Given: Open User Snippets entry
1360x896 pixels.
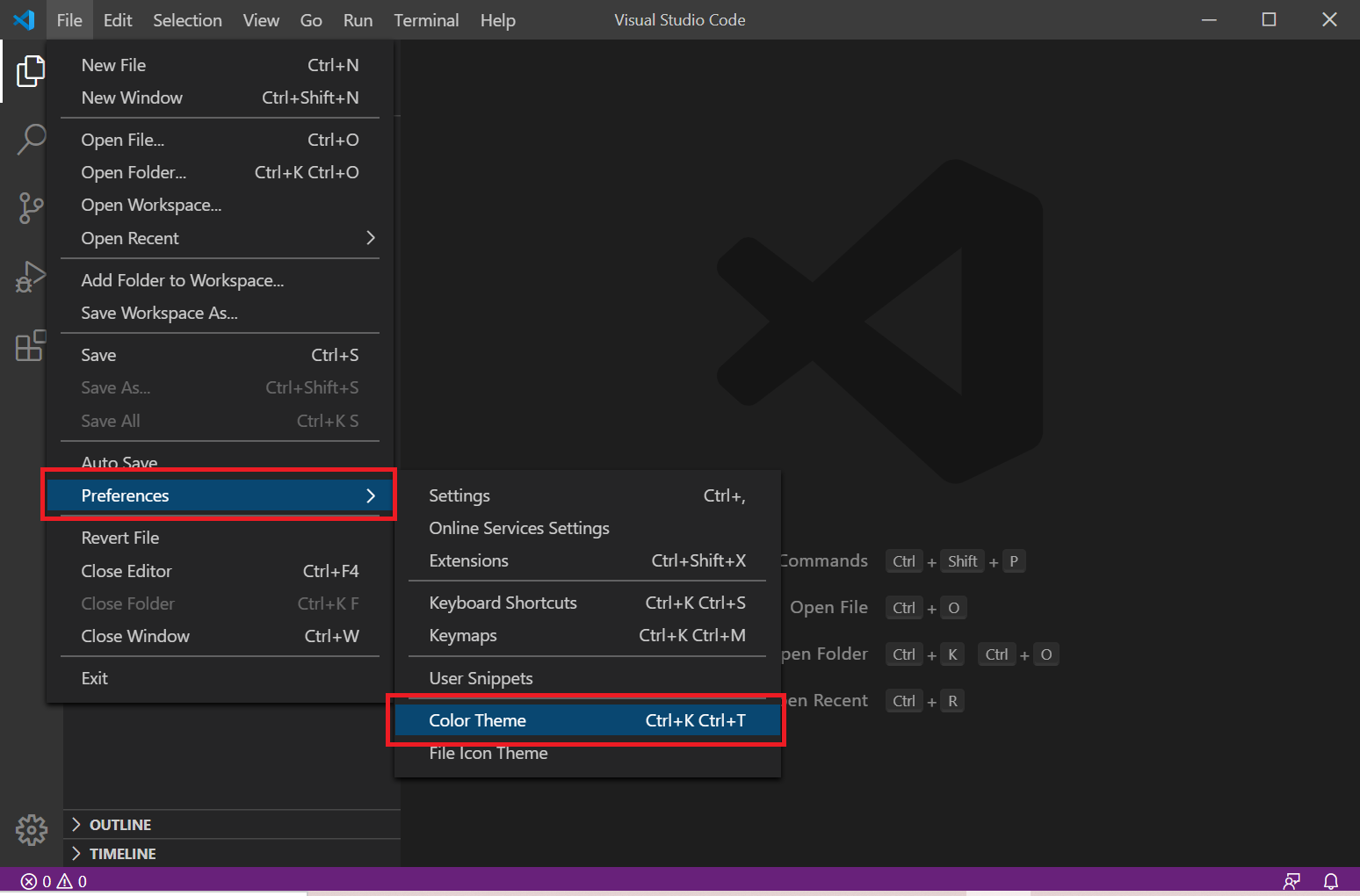Looking at the screenshot, I should coord(587,678).
